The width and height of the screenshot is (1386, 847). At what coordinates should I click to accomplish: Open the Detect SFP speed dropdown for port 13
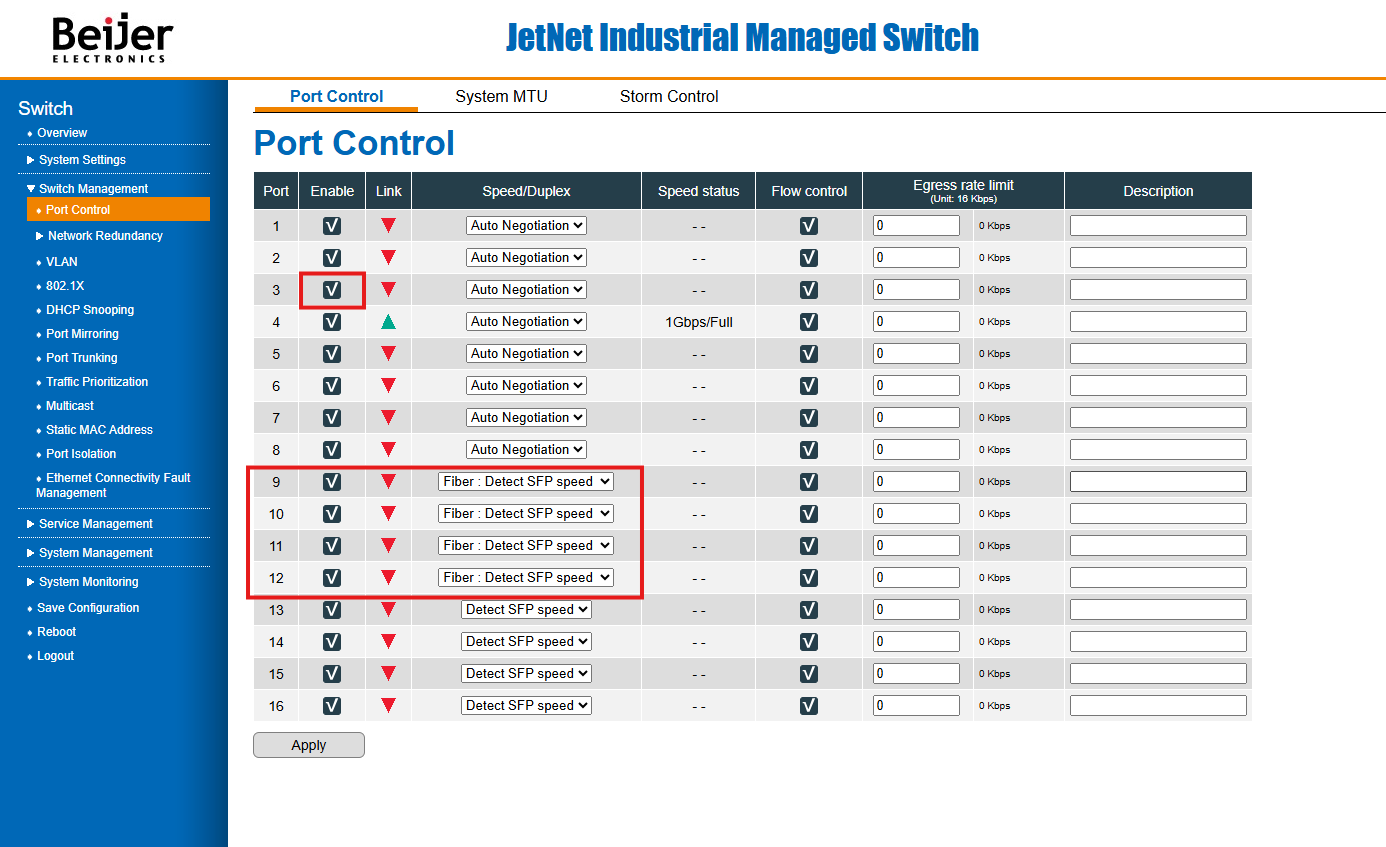coord(526,610)
